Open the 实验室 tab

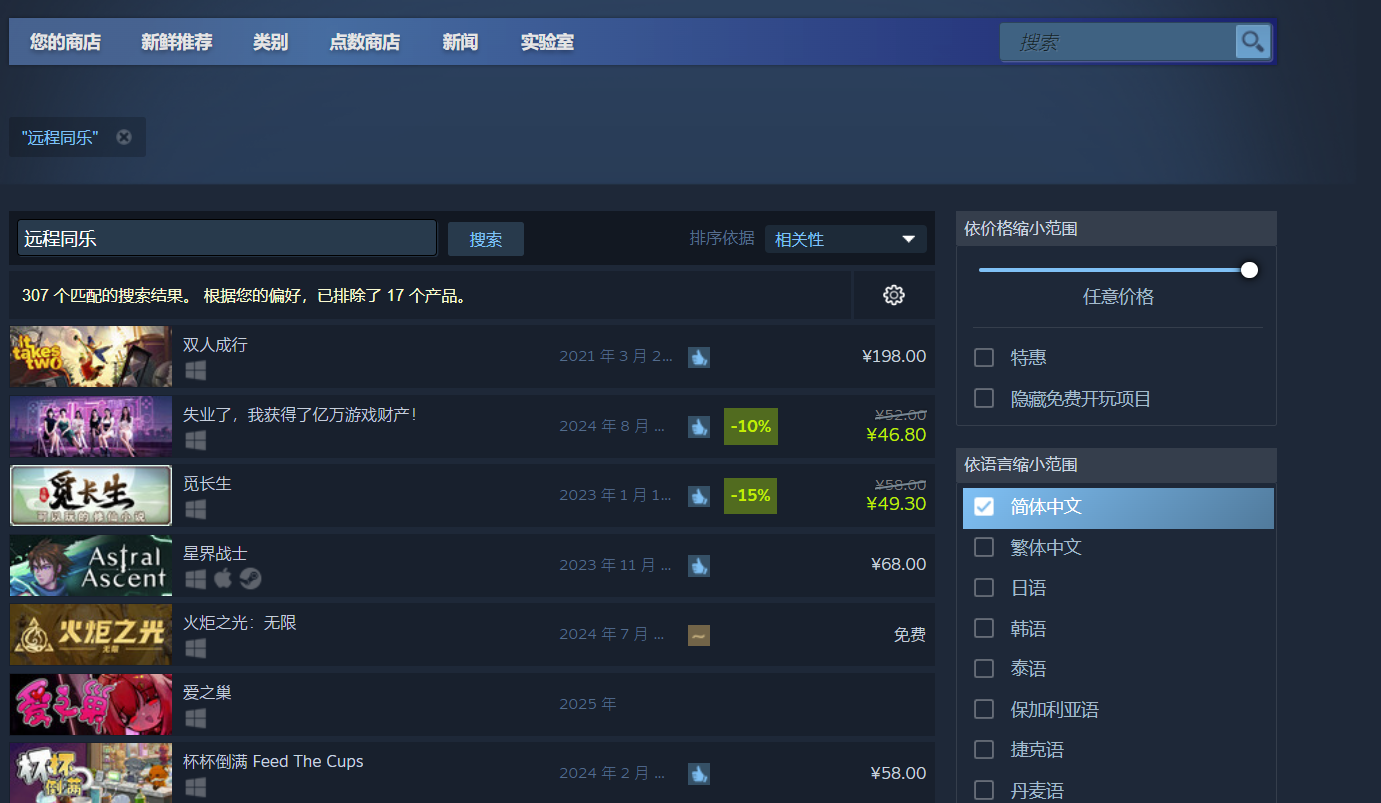tap(547, 42)
